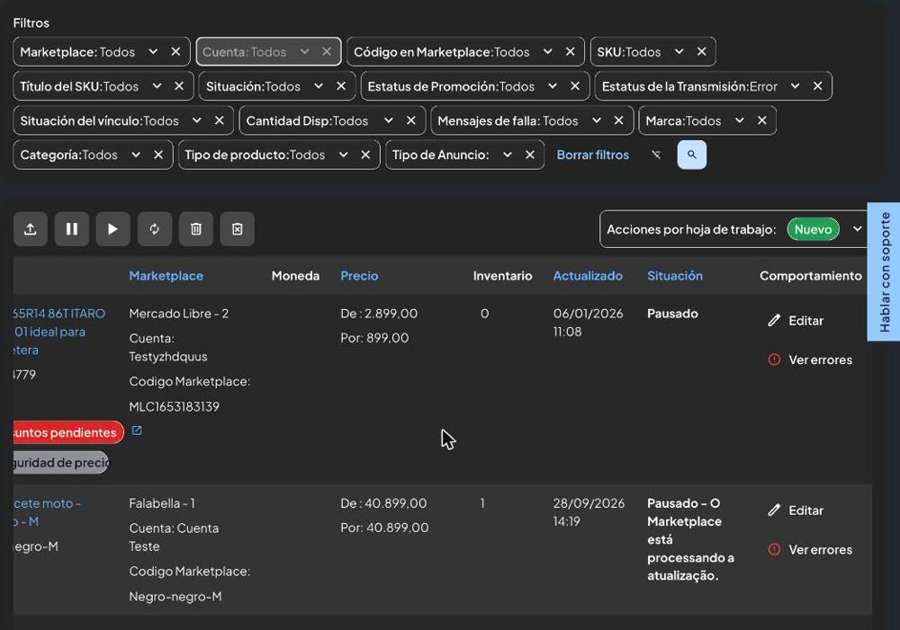Viewport: 900px width, 630px height.
Task: Click the pause listings icon button
Action: pos(72,229)
